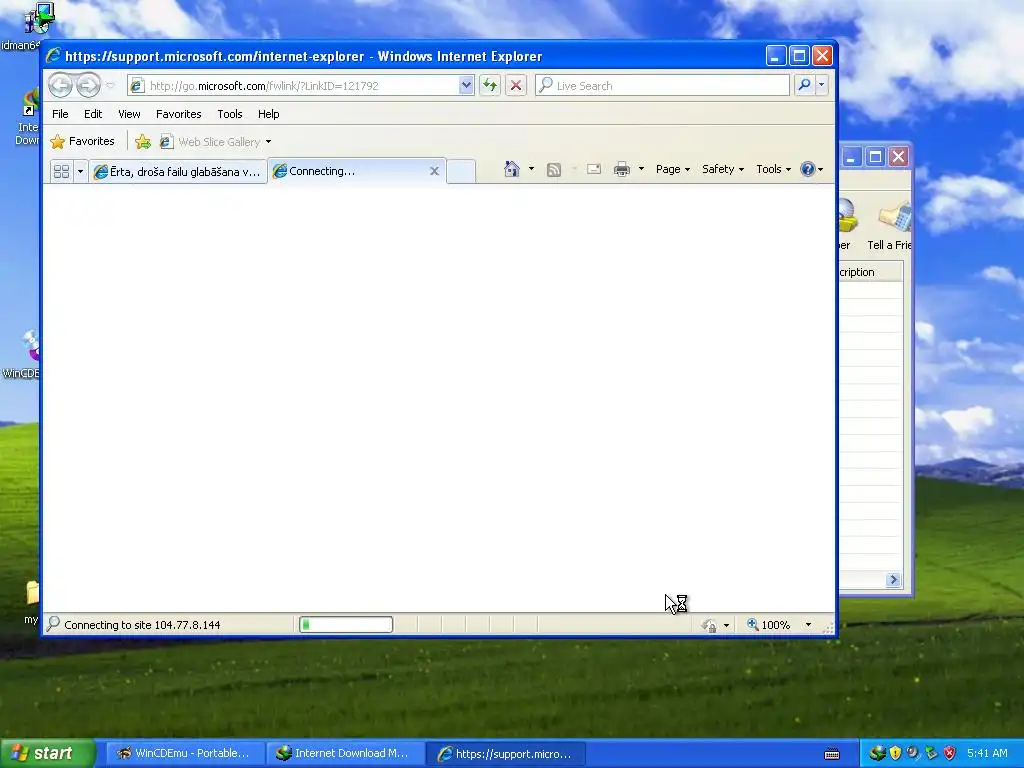Image resolution: width=1024 pixels, height=768 pixels.
Task: Open the Tools menu in menu bar
Action: click(x=230, y=114)
